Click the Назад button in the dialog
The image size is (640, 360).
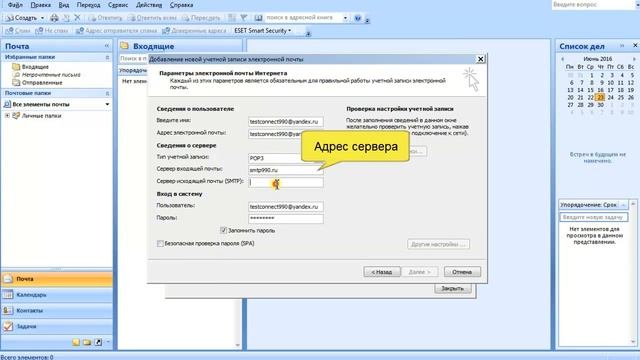pyautogui.click(x=382, y=272)
